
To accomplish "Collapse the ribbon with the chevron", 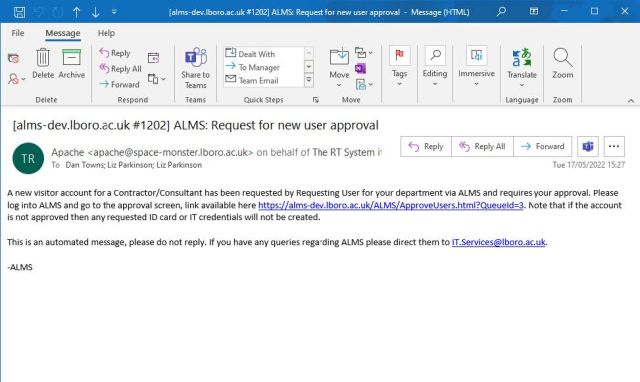I will [x=631, y=100].
